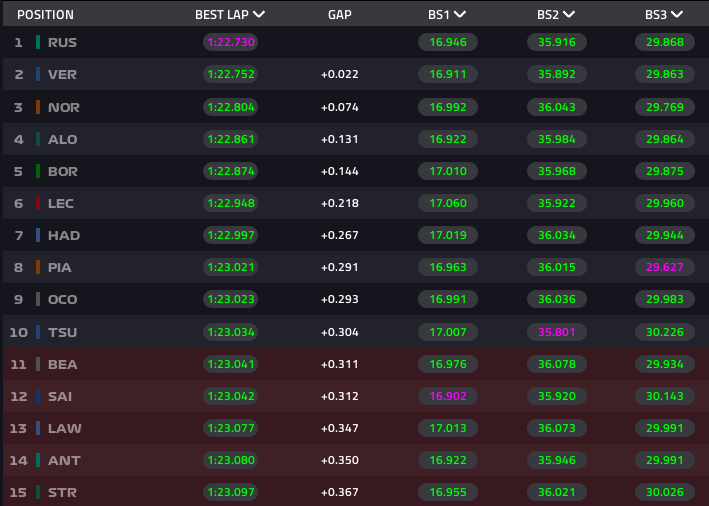The image size is (709, 506).
Task: Select the HAD driver in seventh place
Action: click(63, 235)
